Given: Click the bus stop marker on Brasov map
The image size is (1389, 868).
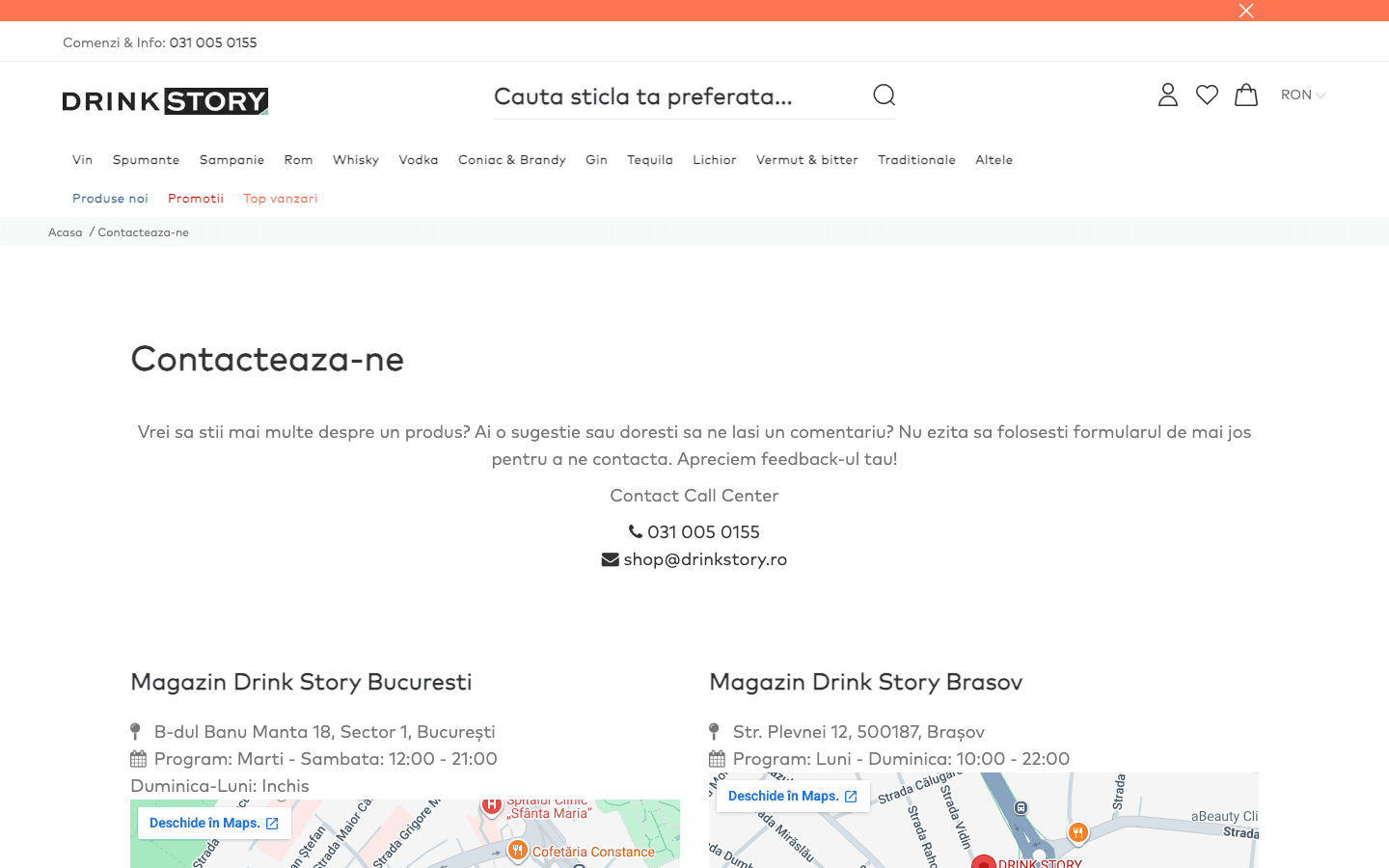Looking at the screenshot, I should pos(1021,808).
